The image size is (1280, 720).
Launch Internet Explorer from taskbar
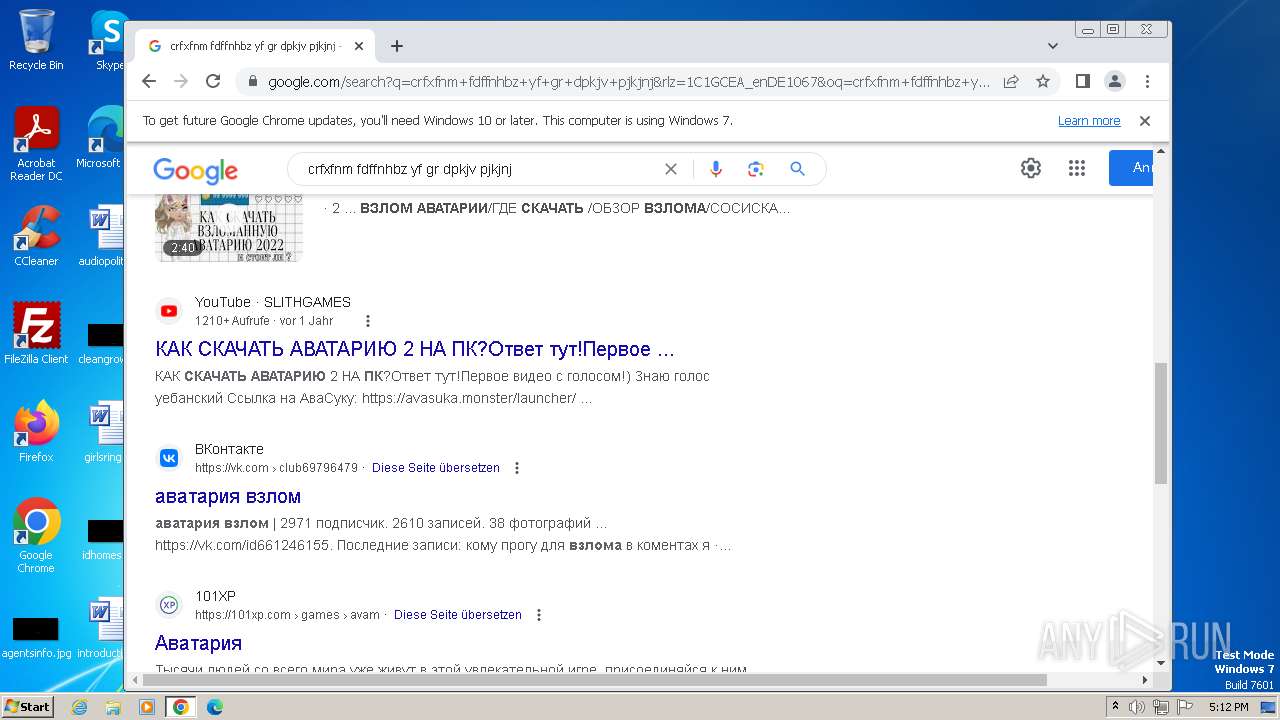pos(80,707)
